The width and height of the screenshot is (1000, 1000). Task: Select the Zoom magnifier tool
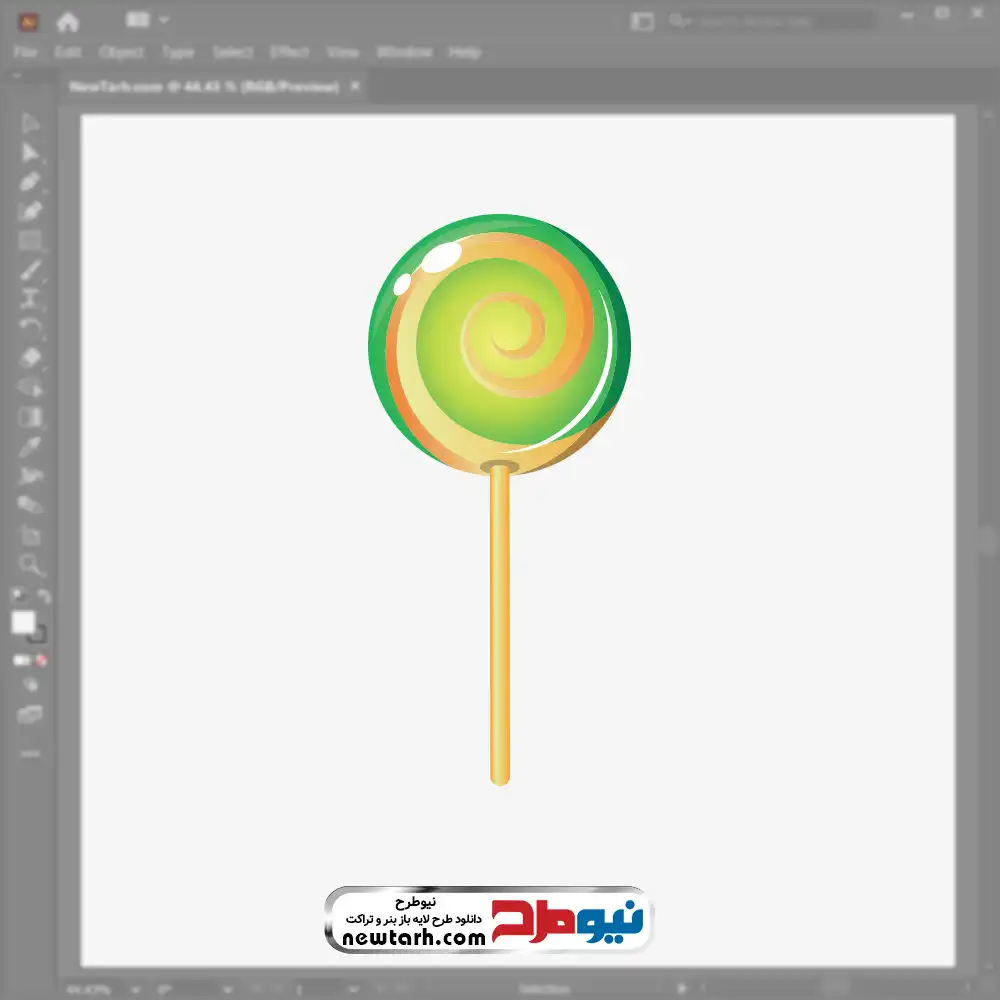(x=30, y=565)
